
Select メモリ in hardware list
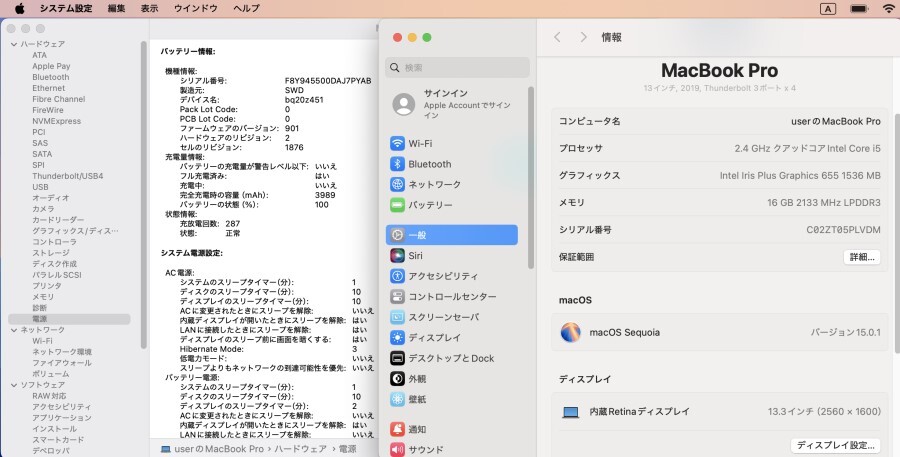43,297
